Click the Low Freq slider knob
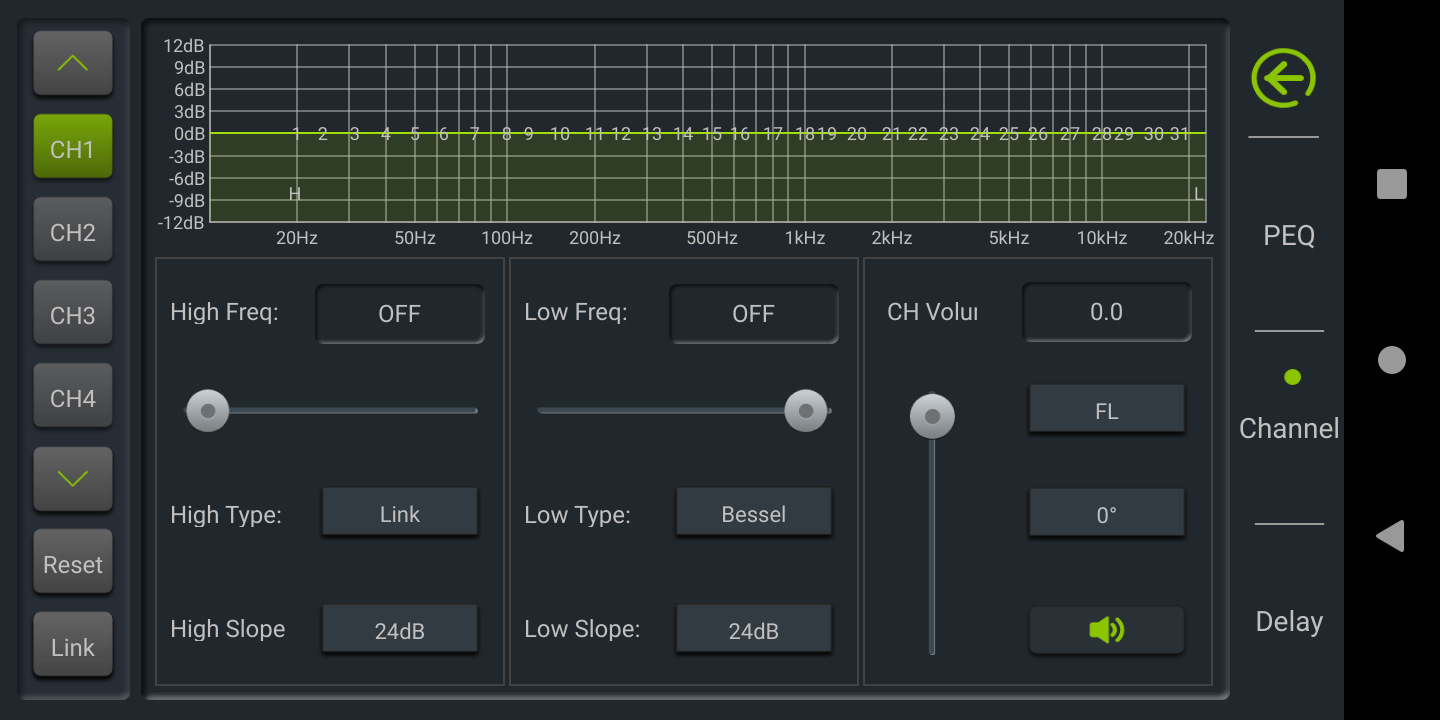 805,410
